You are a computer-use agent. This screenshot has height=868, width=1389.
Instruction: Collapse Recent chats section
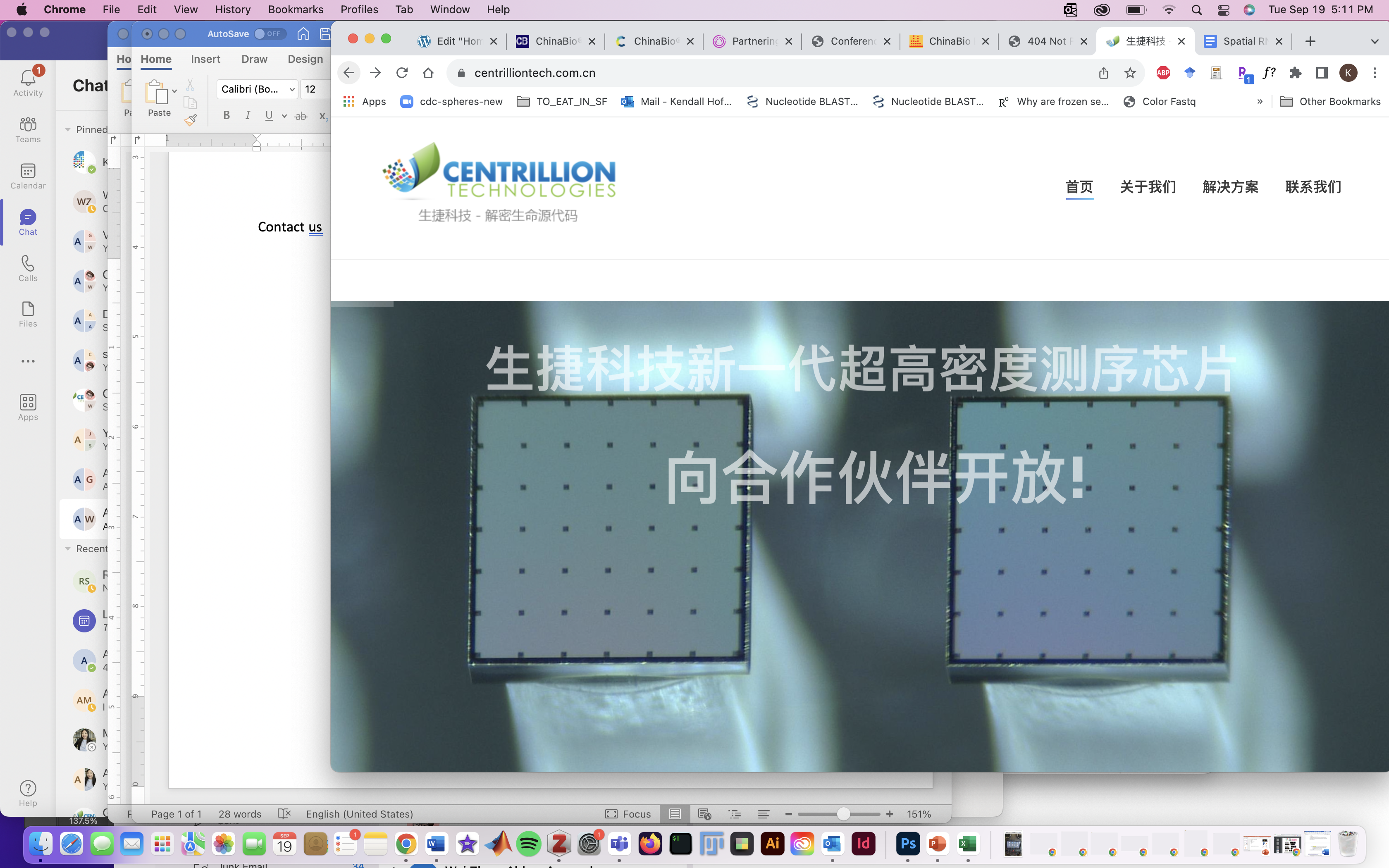tap(67, 549)
